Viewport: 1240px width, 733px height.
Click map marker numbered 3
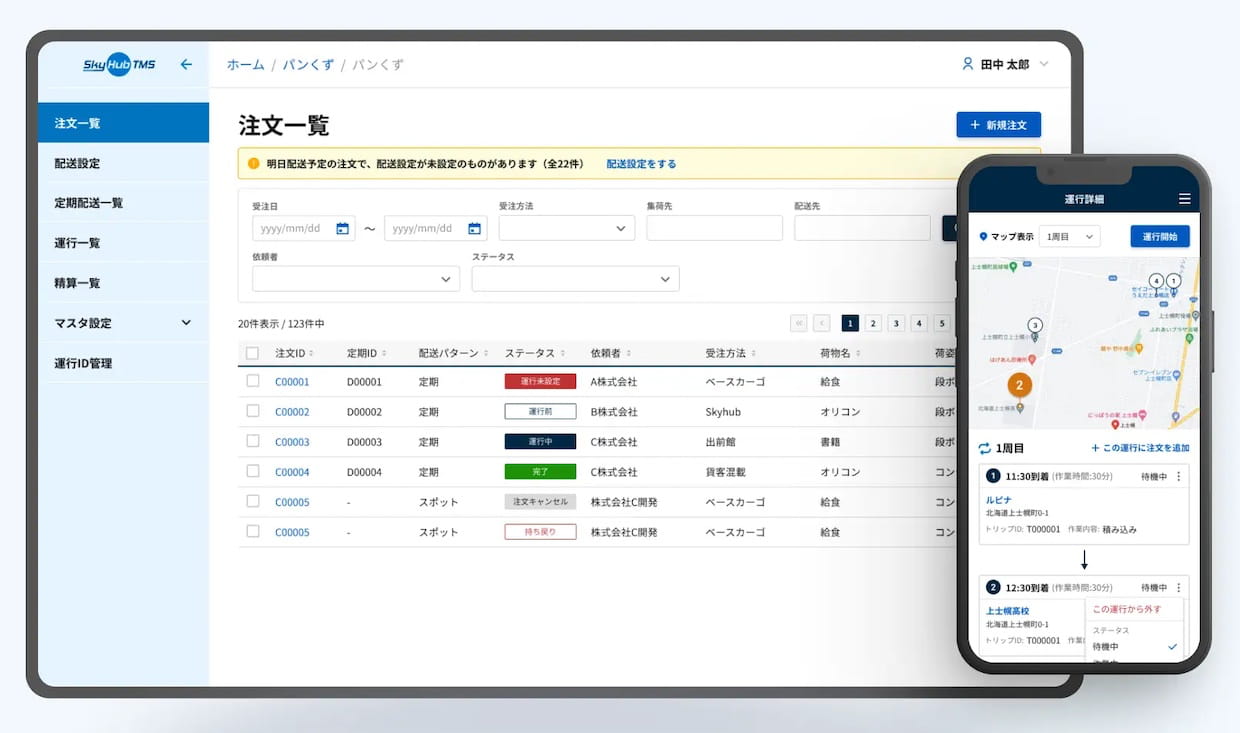click(x=1035, y=325)
